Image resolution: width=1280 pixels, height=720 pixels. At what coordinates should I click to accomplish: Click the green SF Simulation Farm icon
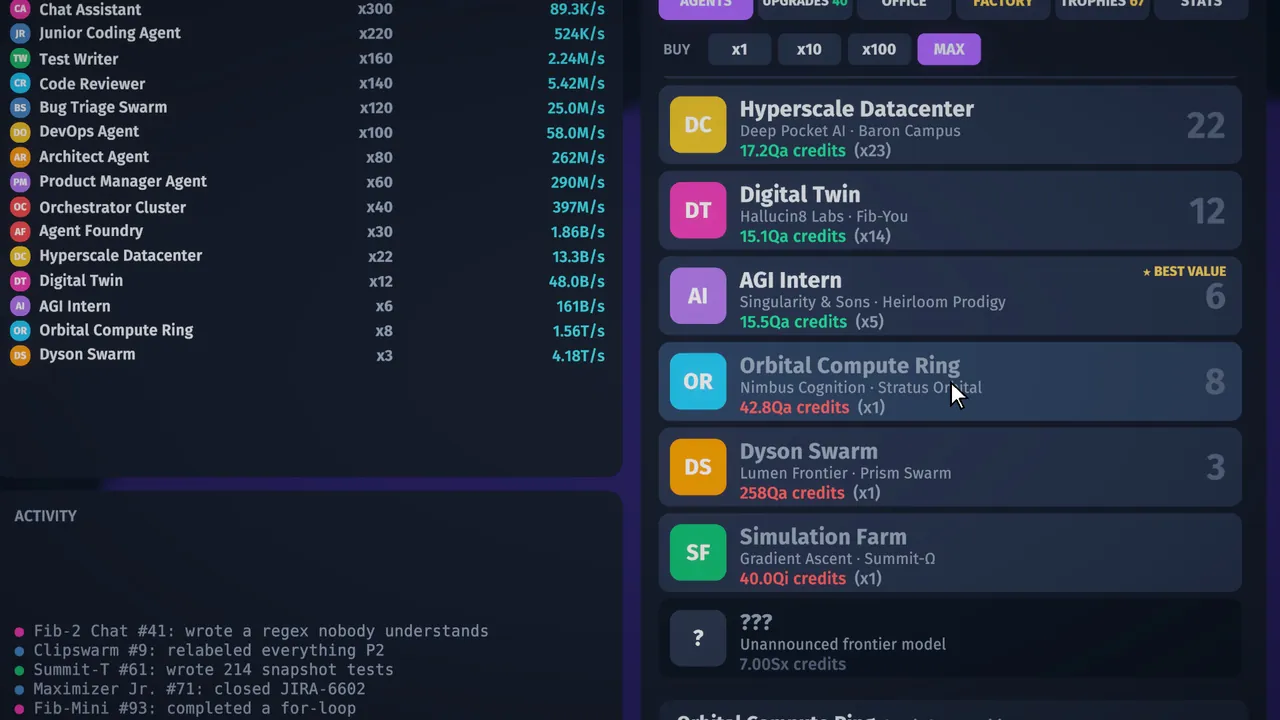tap(698, 552)
